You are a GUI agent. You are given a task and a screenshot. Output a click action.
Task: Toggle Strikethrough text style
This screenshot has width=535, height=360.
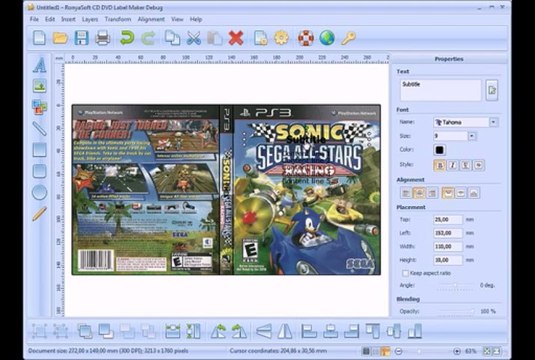479,165
